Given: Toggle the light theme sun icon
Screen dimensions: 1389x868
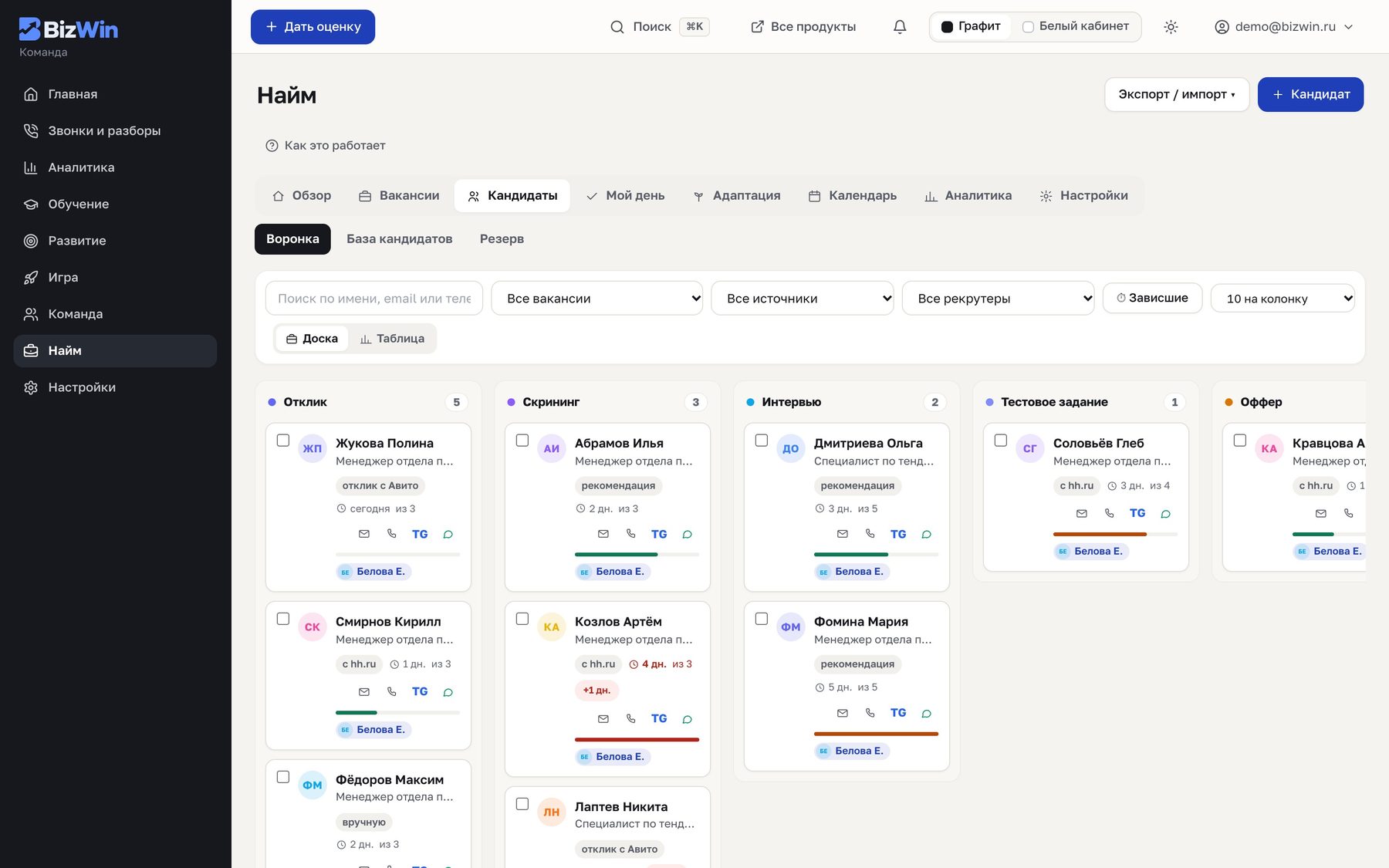Looking at the screenshot, I should tap(1171, 27).
